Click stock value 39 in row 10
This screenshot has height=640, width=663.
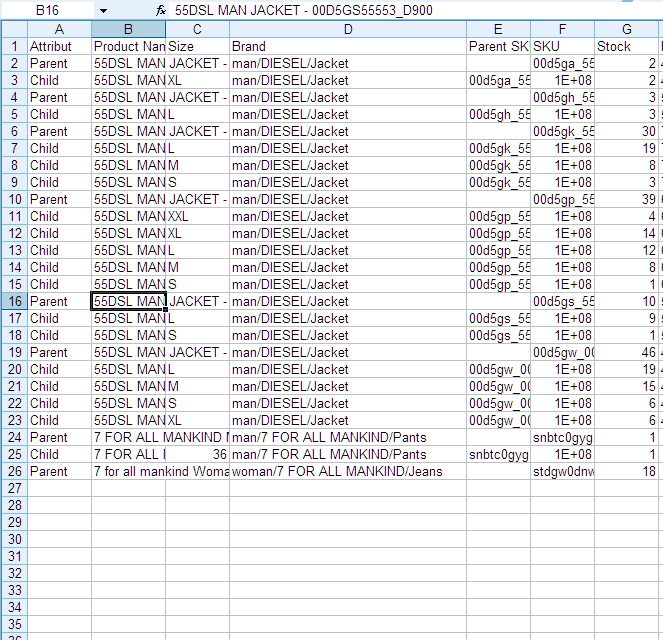click(x=627, y=200)
